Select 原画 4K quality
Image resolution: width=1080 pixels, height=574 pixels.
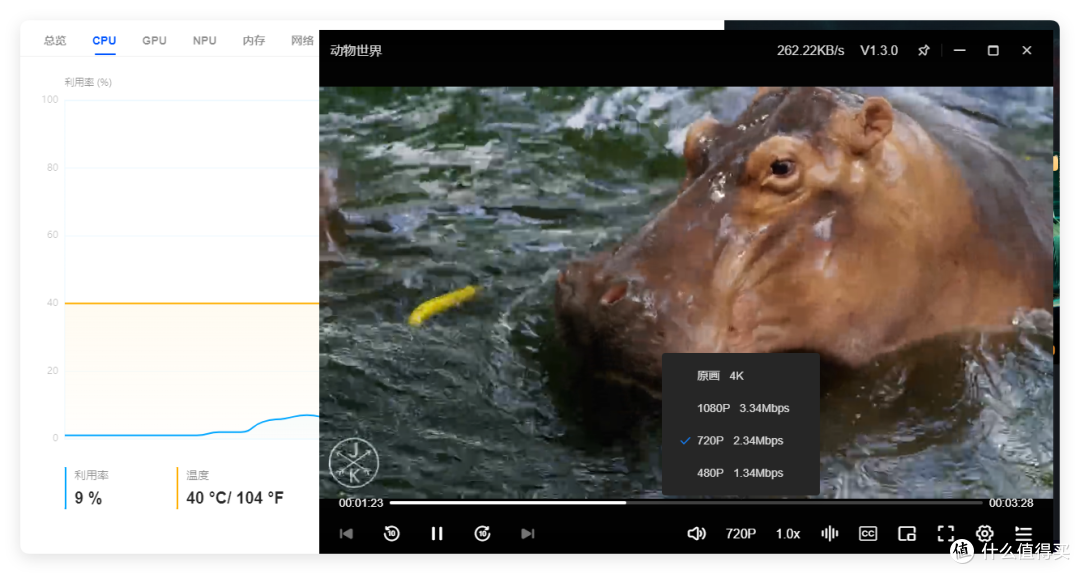click(740, 376)
